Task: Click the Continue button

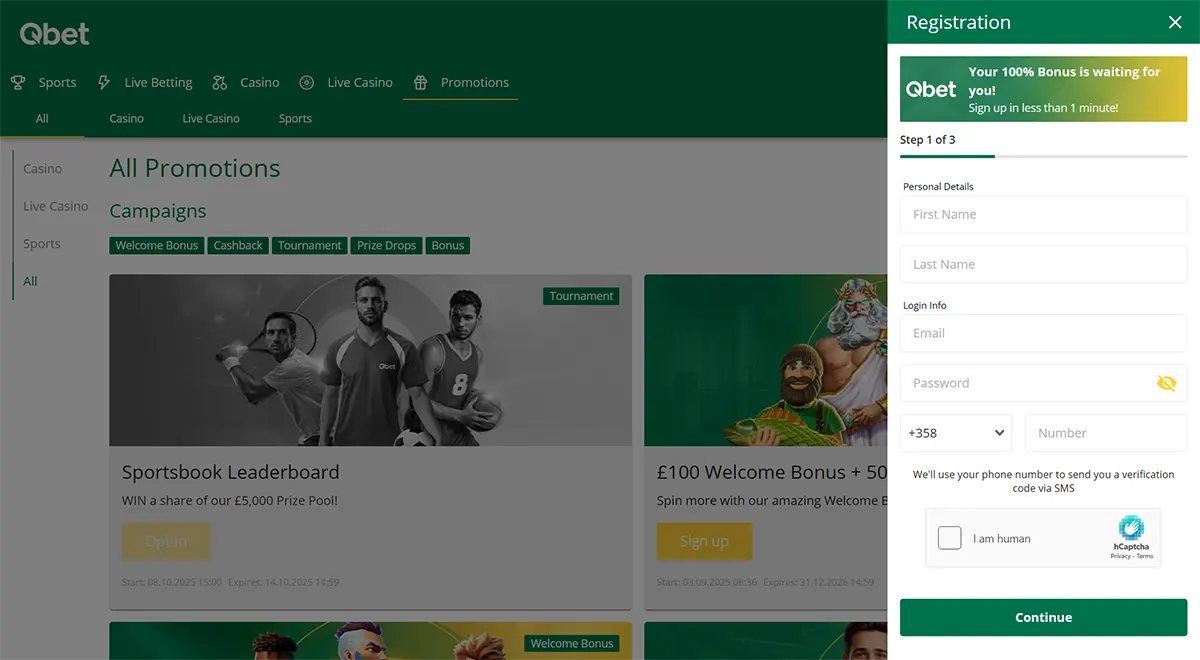Action: pos(1043,617)
